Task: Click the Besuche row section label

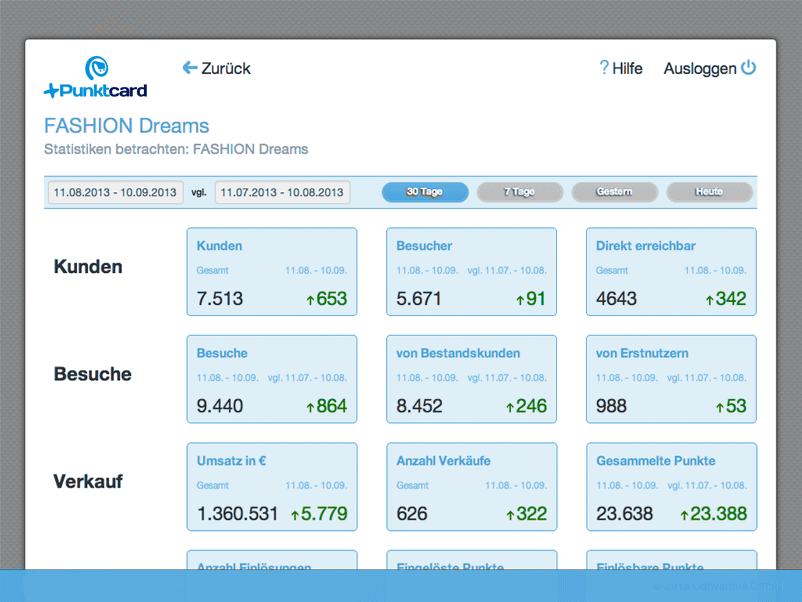Action: coord(93,374)
